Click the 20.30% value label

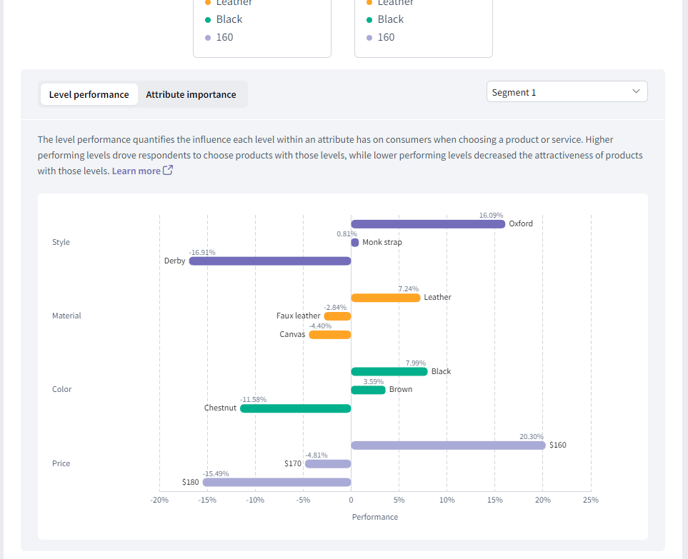(x=531, y=437)
